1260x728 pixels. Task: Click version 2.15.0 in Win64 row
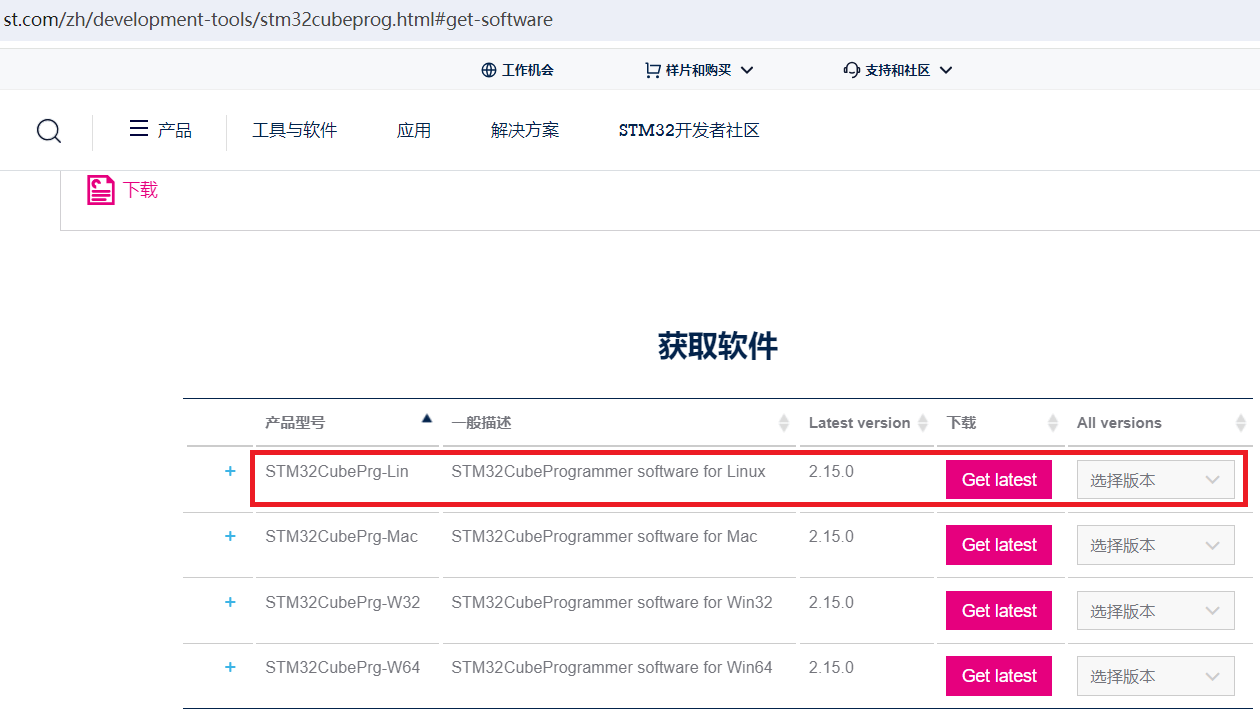click(831, 667)
